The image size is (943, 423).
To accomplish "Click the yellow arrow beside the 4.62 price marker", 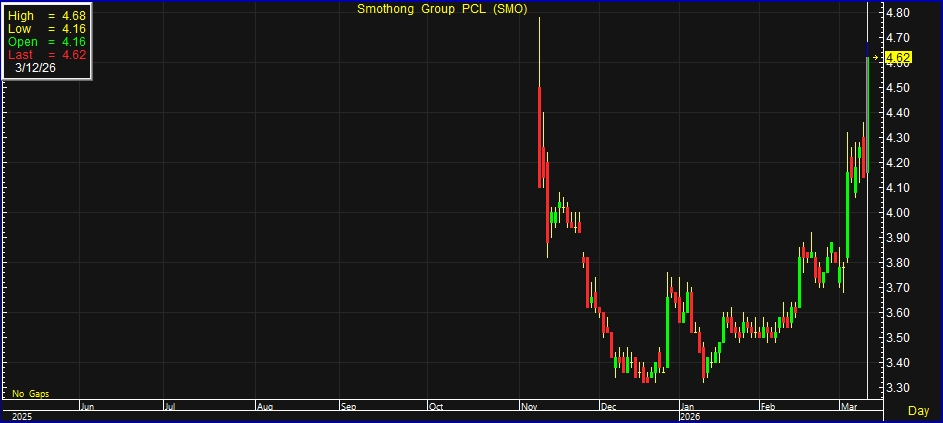I will (x=876, y=58).
